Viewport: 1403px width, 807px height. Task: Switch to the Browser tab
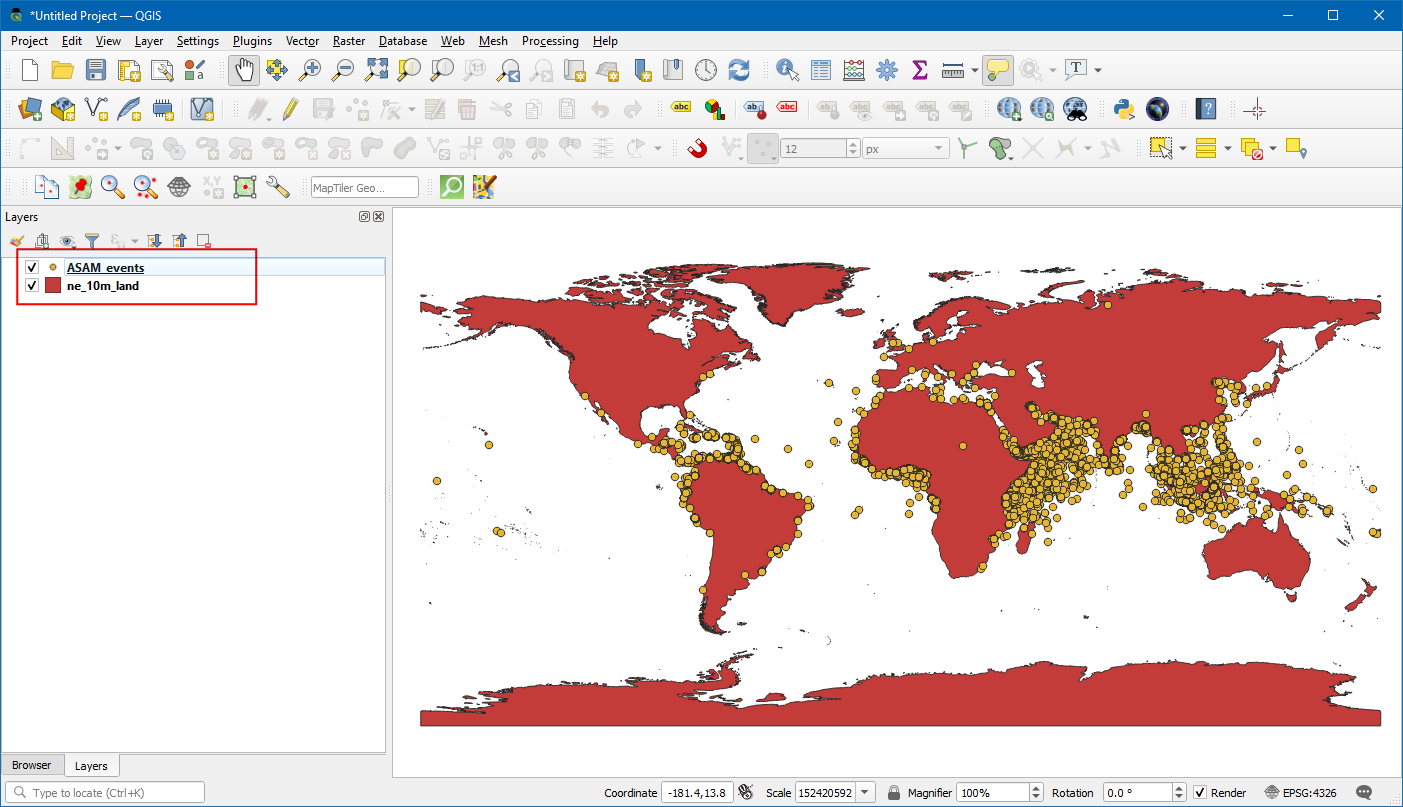click(32, 765)
